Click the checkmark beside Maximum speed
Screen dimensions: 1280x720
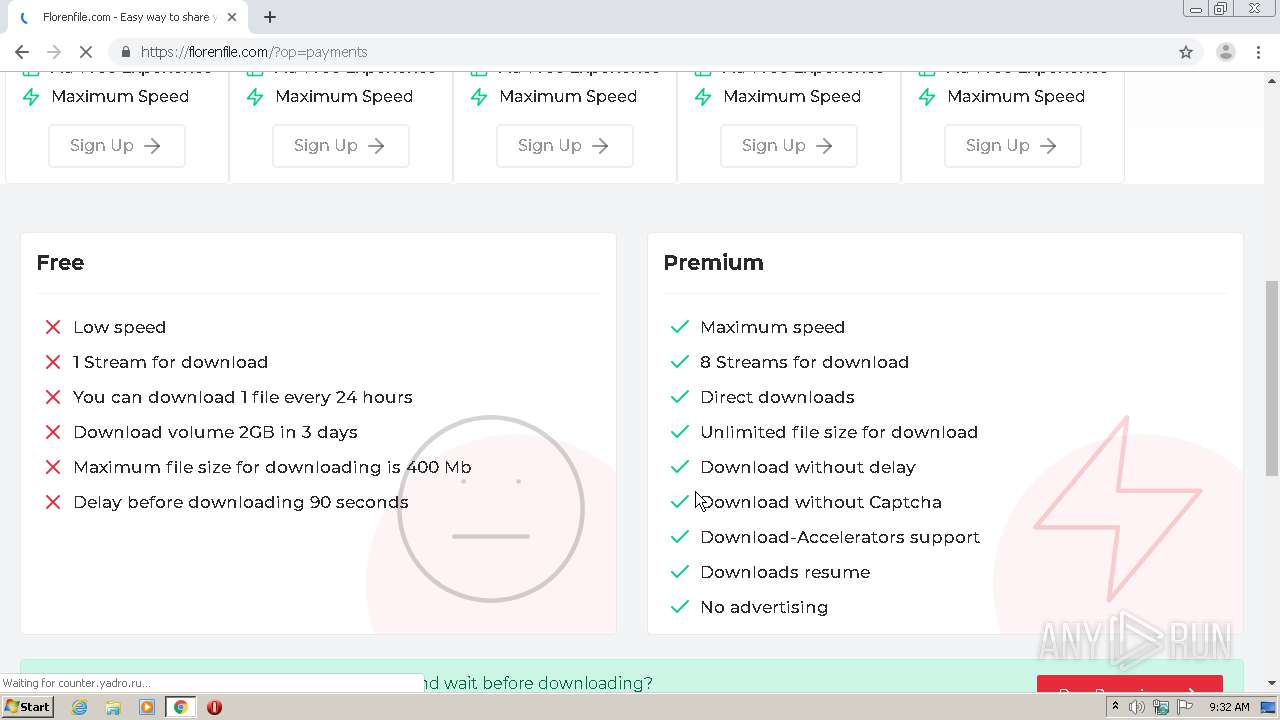[x=680, y=327]
